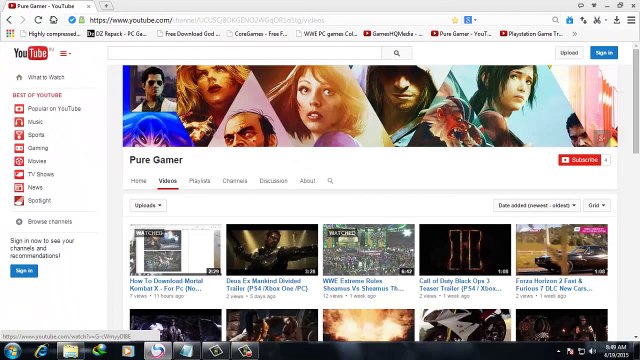Screen dimensions: 640x360
Task: Click the channel search magnifier icon
Action: click(330, 181)
